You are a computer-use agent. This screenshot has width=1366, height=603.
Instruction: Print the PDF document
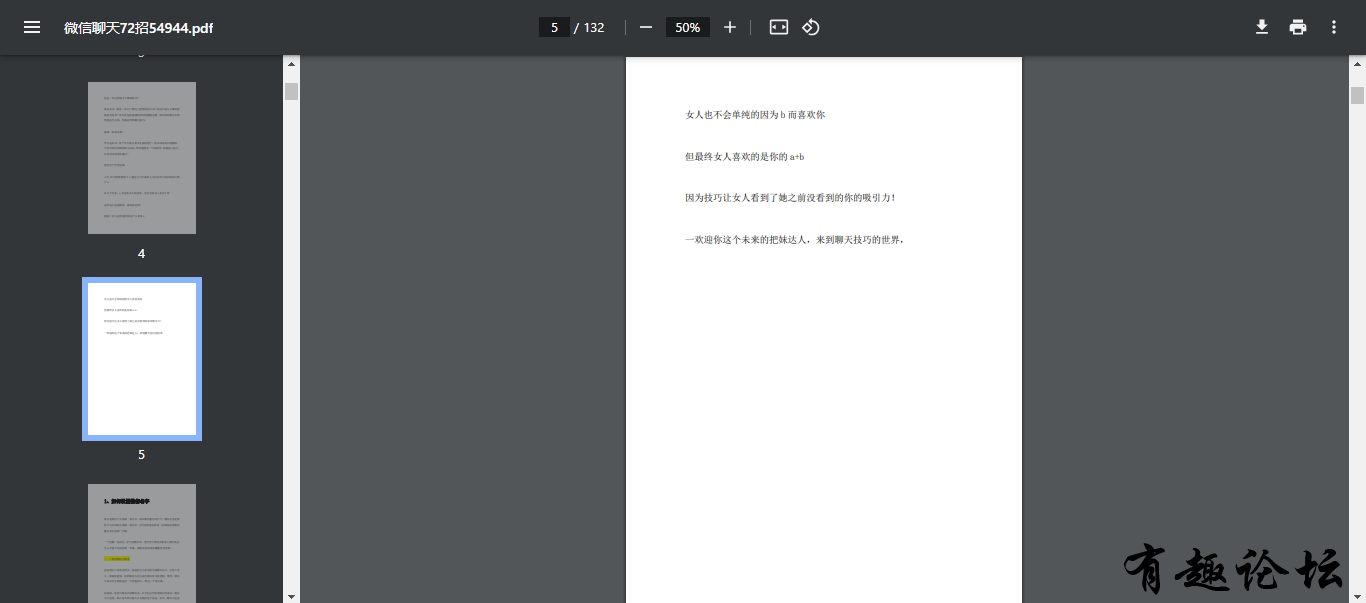tap(1298, 27)
